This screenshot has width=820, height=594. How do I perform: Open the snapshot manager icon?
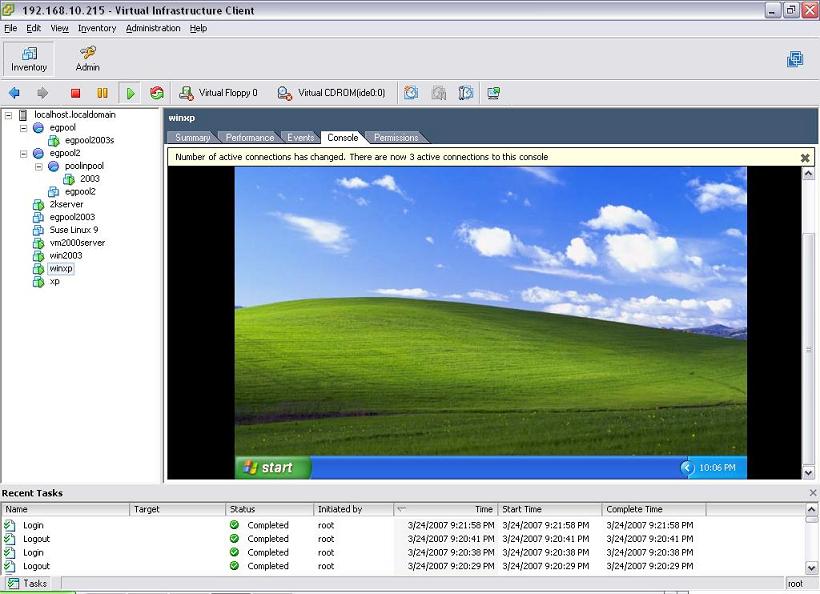[466, 93]
